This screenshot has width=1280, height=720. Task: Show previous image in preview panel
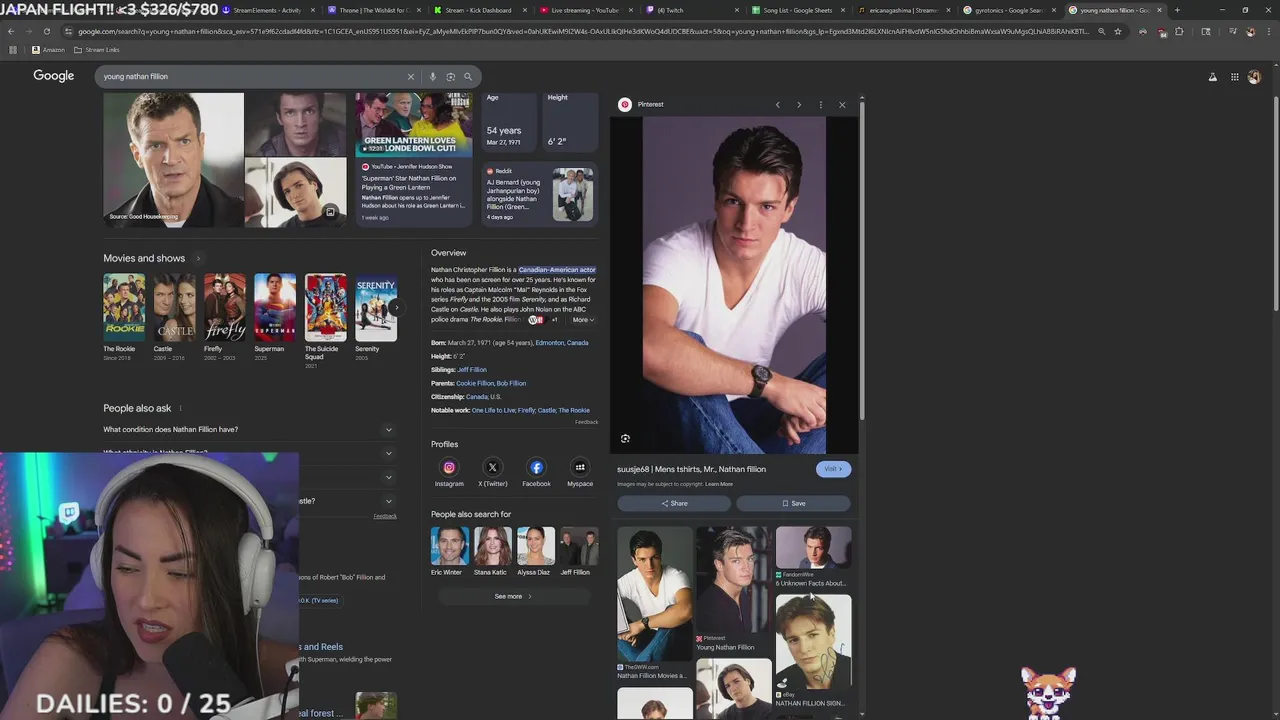[x=777, y=104]
